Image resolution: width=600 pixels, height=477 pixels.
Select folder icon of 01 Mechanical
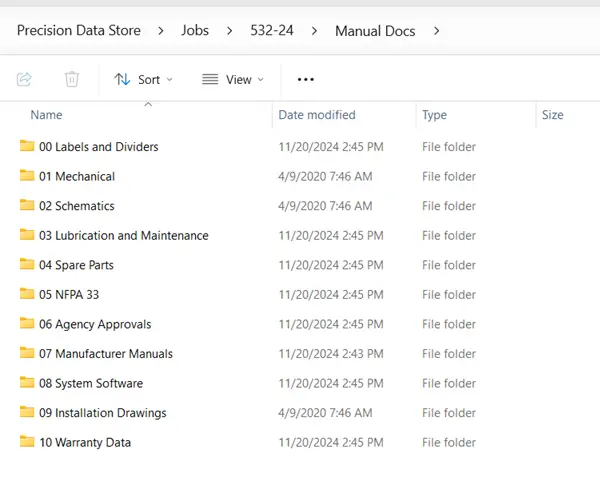click(x=27, y=175)
